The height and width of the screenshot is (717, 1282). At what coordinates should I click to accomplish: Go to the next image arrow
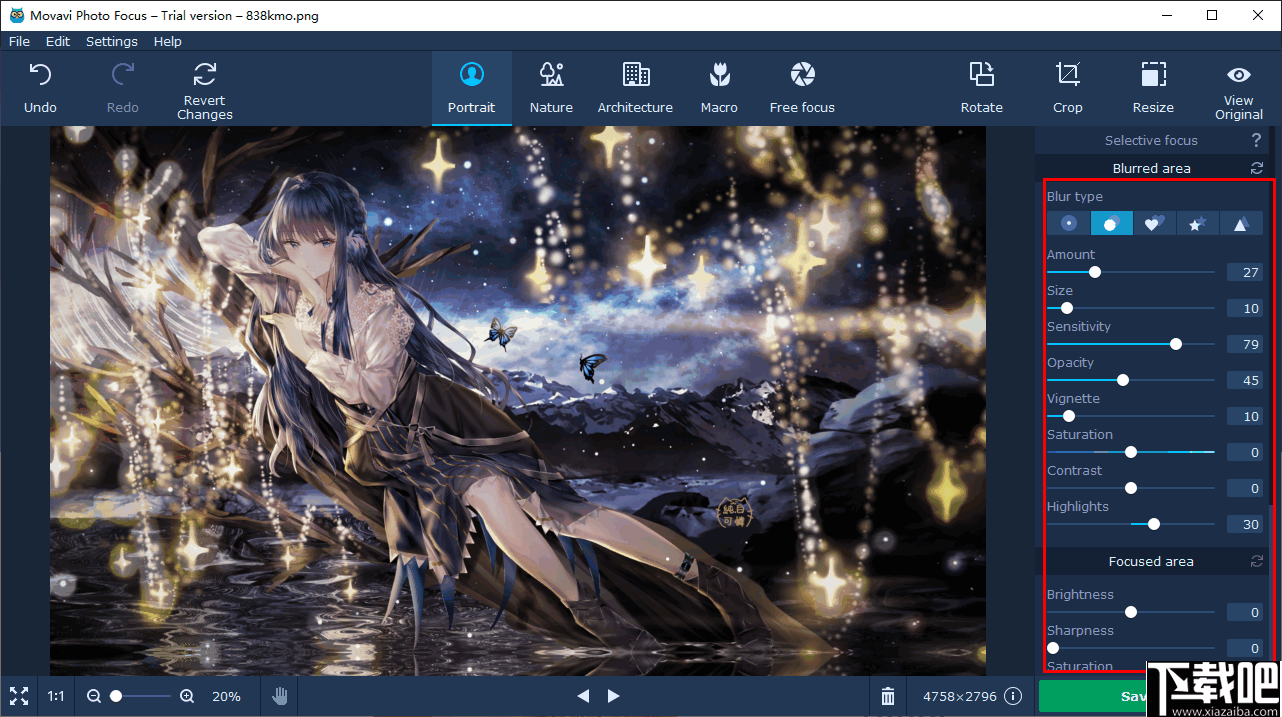pos(614,696)
